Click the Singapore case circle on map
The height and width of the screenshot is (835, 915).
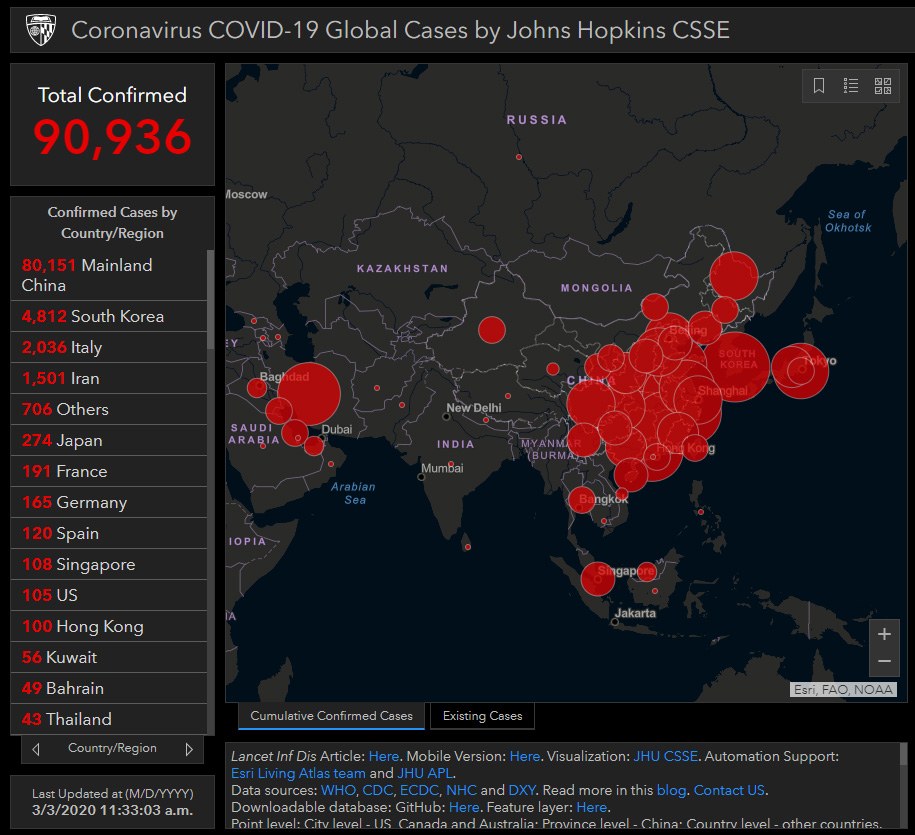click(x=598, y=579)
